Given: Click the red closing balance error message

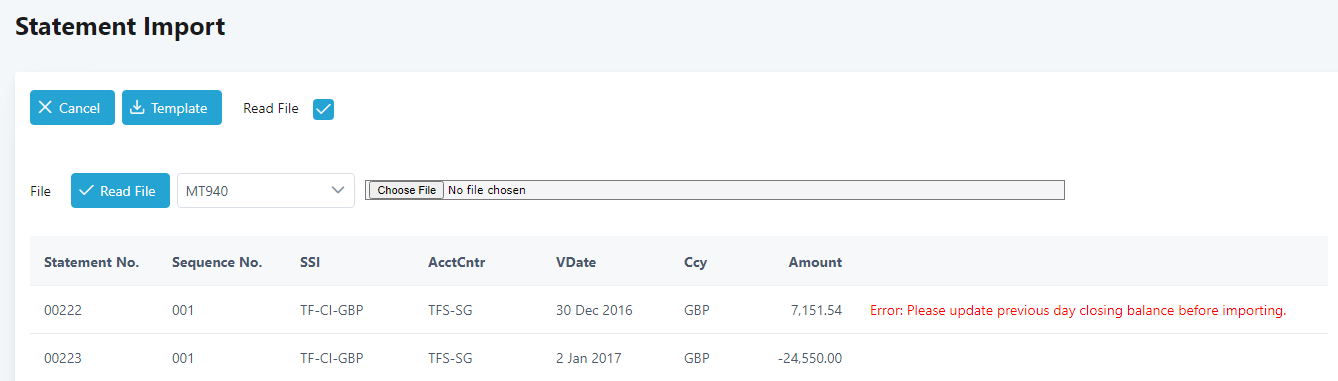Looking at the screenshot, I should click(1078, 310).
